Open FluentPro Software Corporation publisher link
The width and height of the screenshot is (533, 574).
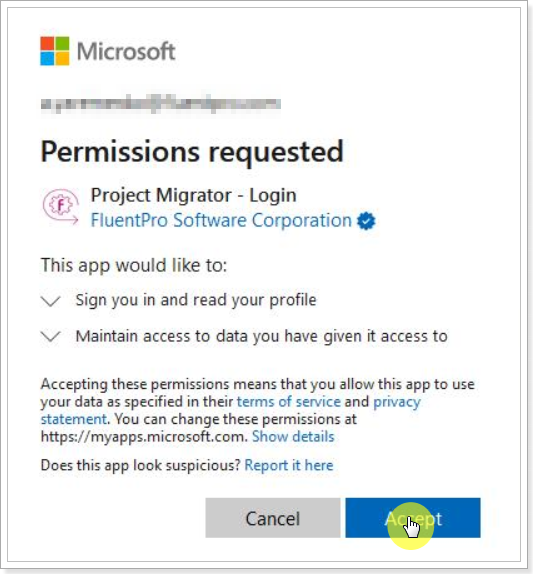click(x=221, y=220)
